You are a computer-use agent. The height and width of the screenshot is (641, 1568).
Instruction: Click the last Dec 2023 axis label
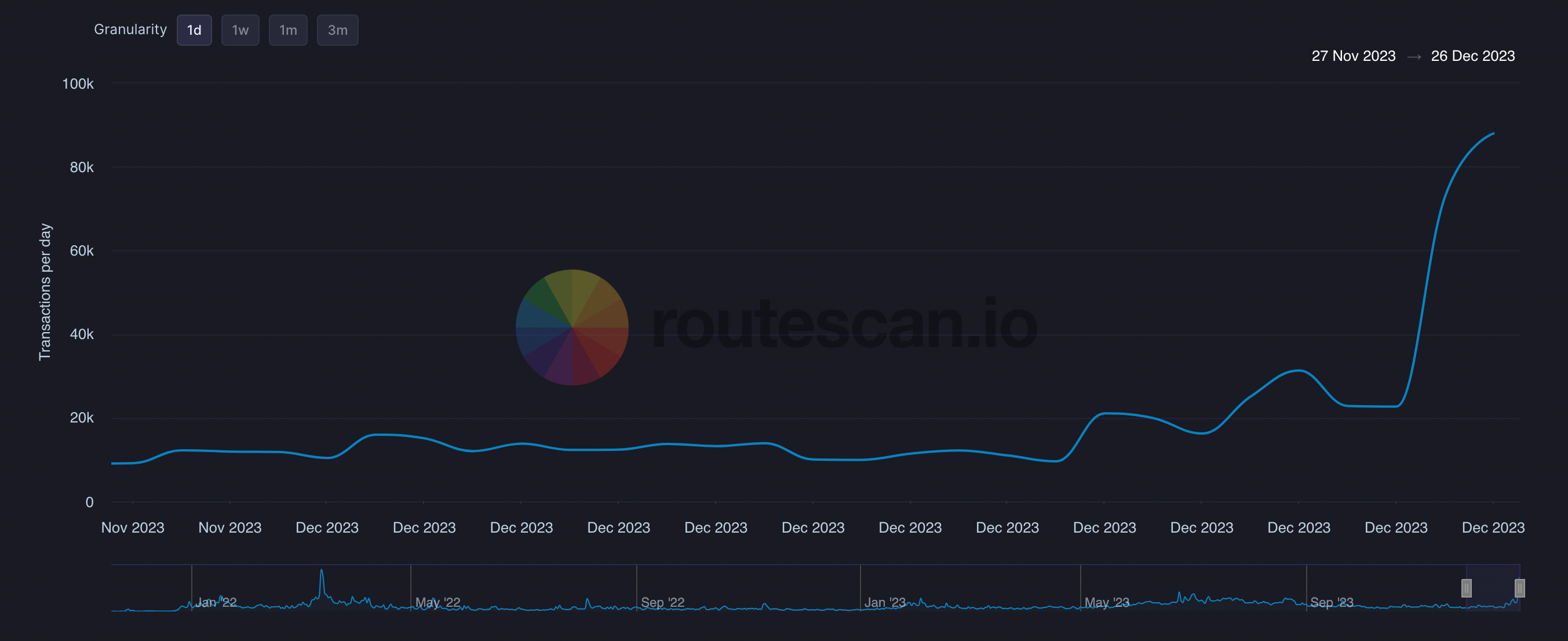coord(1493,528)
